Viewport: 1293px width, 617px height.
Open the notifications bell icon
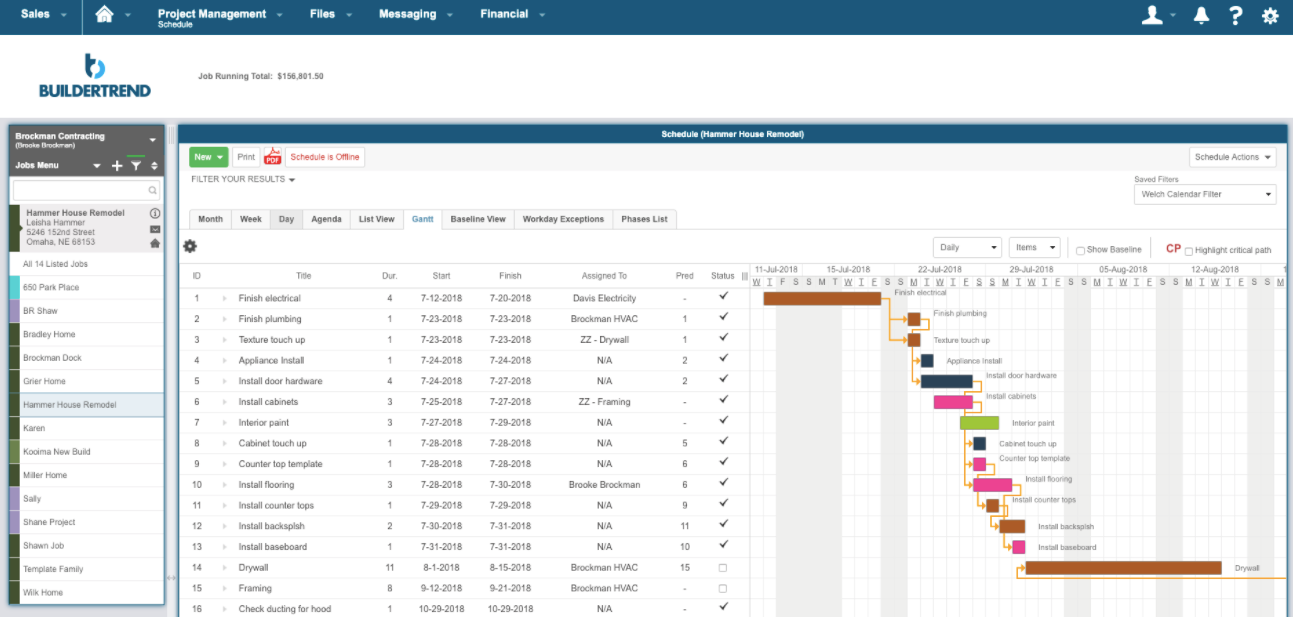(x=1200, y=15)
